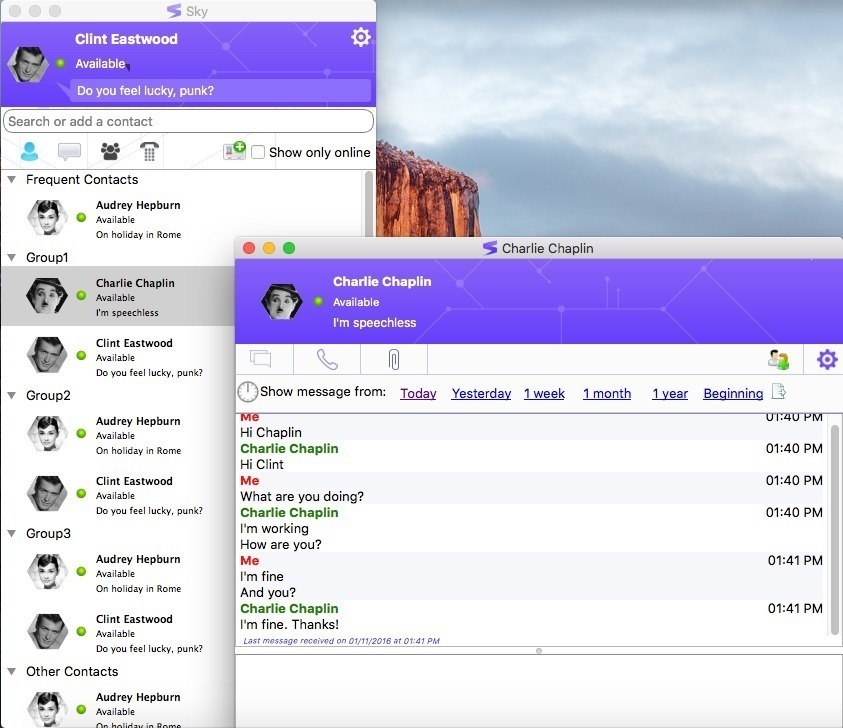This screenshot has height=728, width=843.
Task: Show messages from Beginning
Action: 733,394
